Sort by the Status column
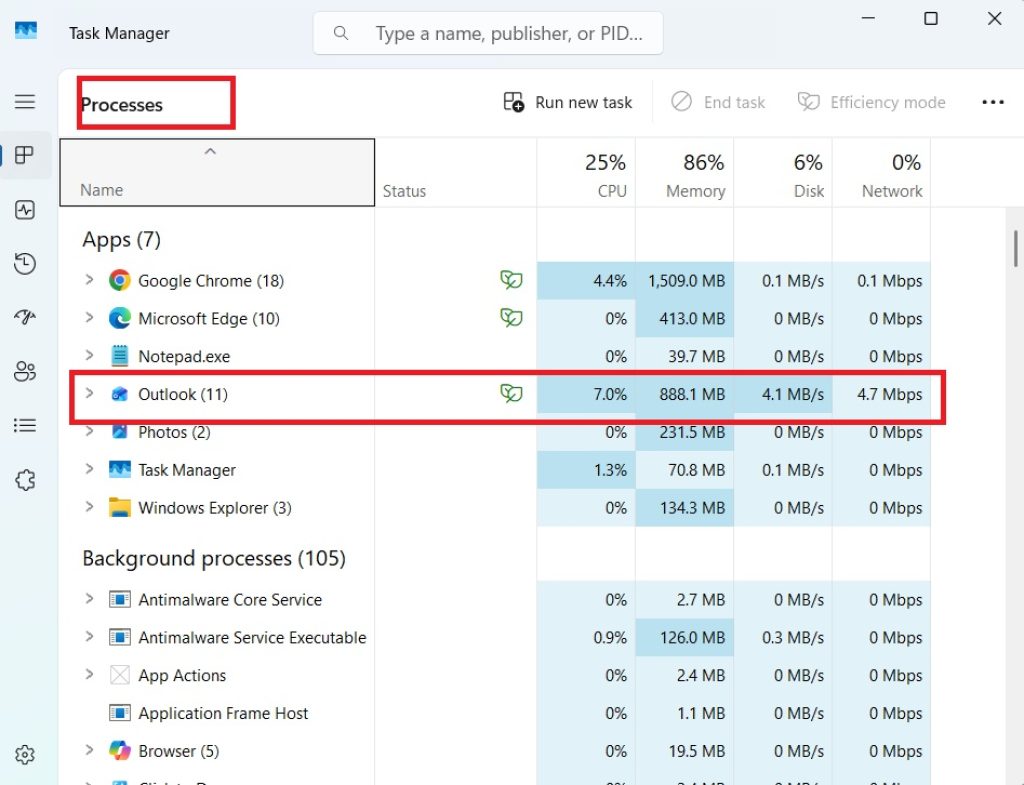This screenshot has width=1024, height=785. (456, 172)
